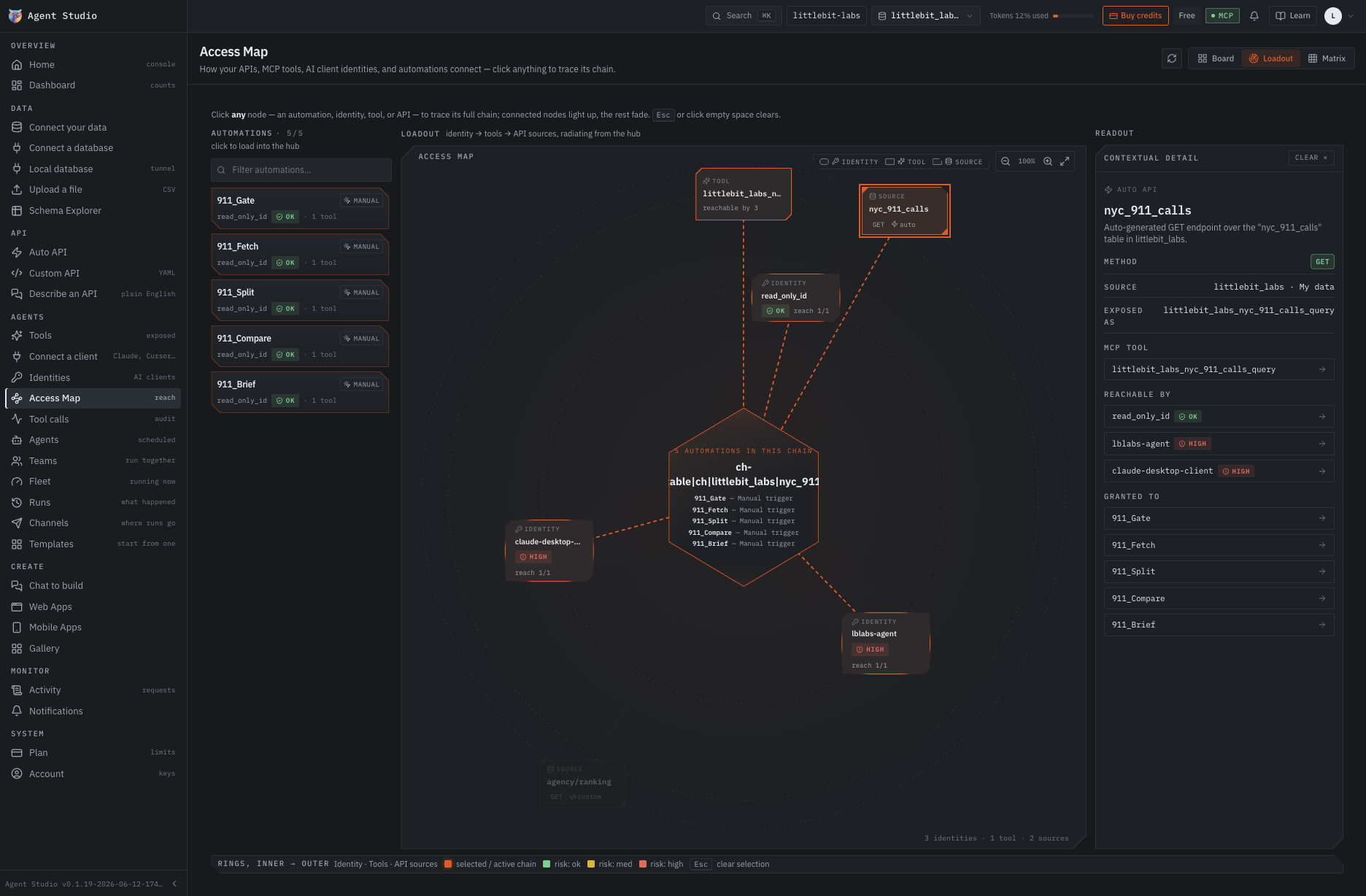Open the littlebit_labs_nyc_911_calls_query MCP tool row
Screen dimensions: 1366x896
[1219, 369]
